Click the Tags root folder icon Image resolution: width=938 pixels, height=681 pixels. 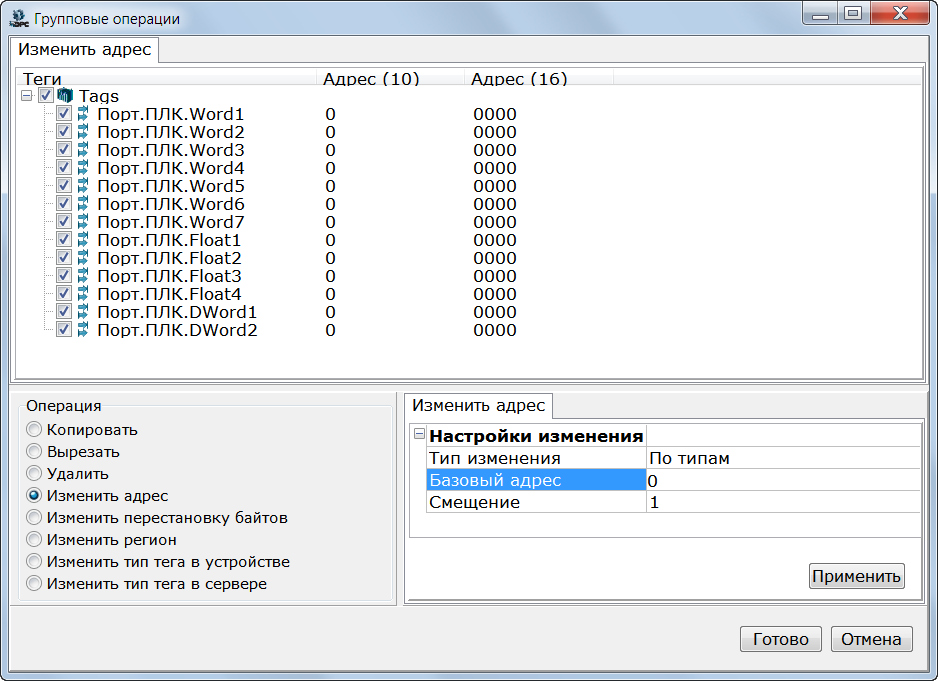tap(65, 96)
